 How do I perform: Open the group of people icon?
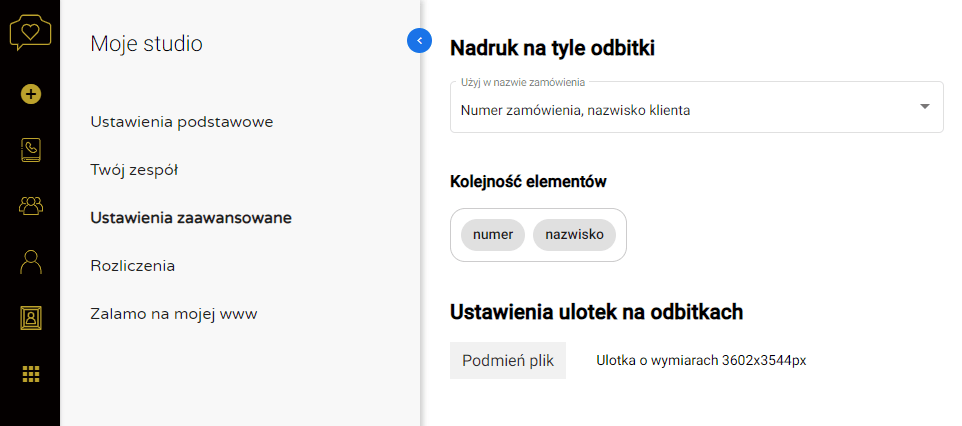tap(31, 206)
